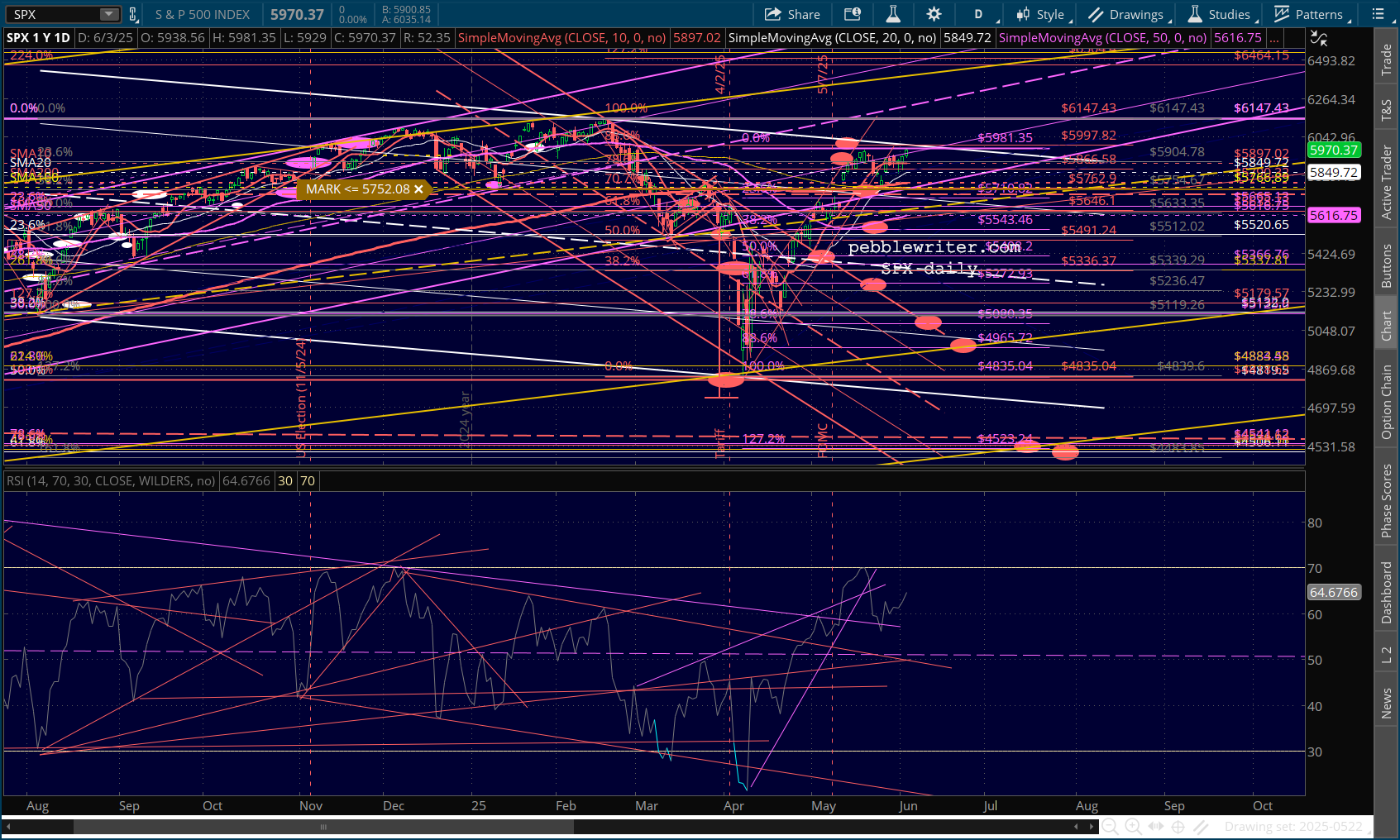Open the D timeframe dropdown

point(980,14)
